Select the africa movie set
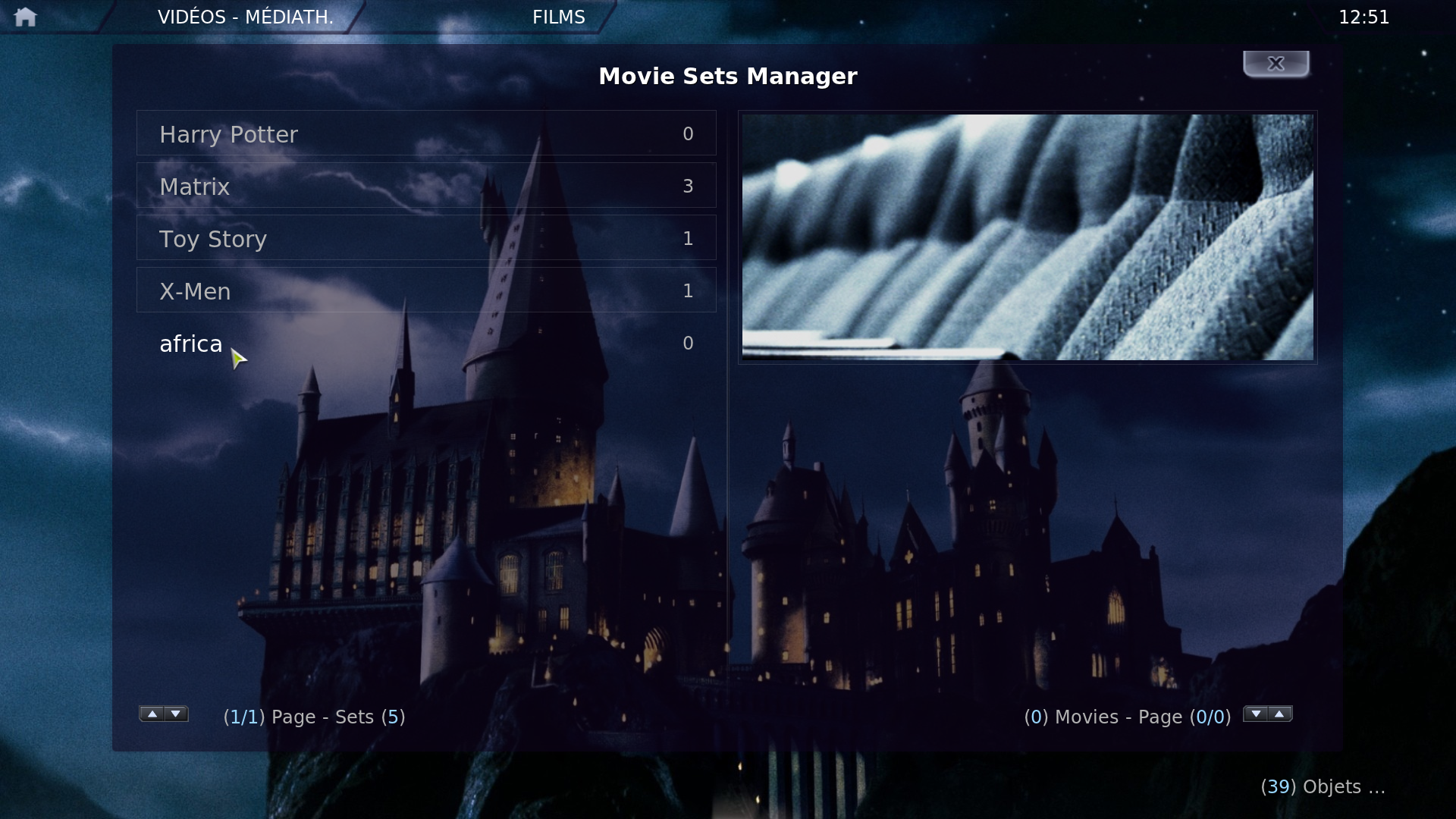The width and height of the screenshot is (1456, 819). pyautogui.click(x=426, y=343)
